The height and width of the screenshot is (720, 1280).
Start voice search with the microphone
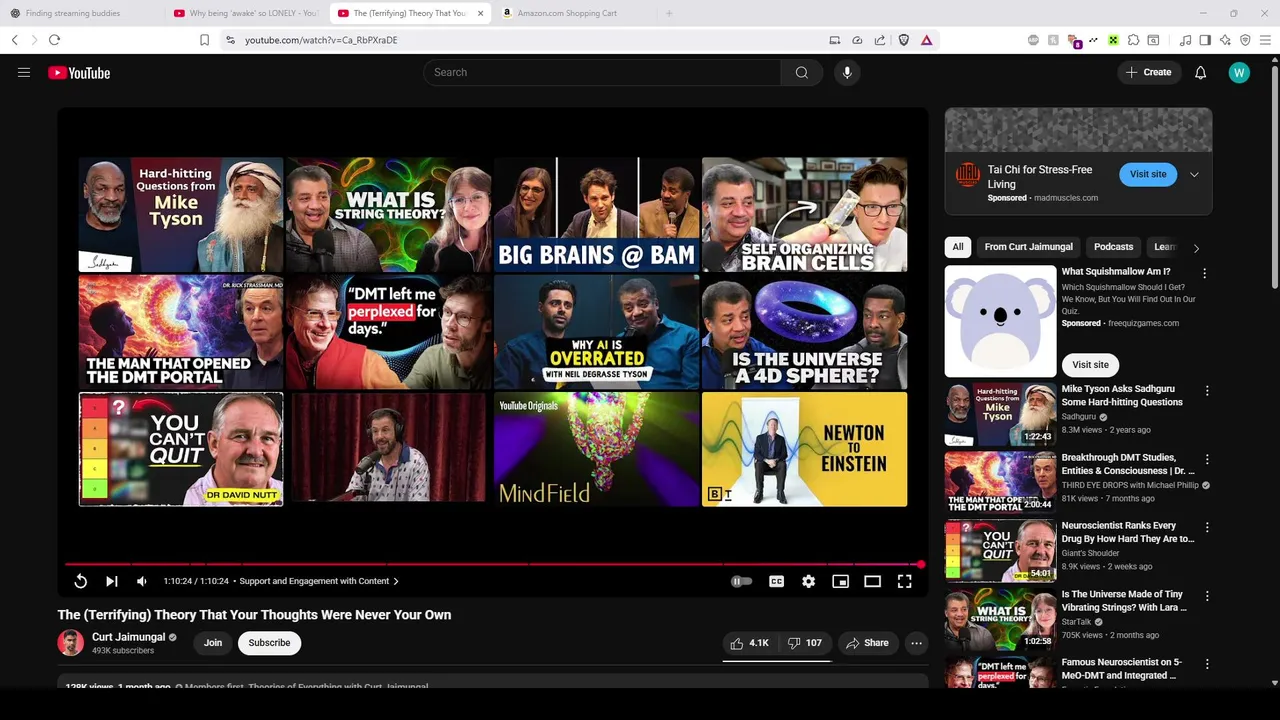(x=847, y=72)
